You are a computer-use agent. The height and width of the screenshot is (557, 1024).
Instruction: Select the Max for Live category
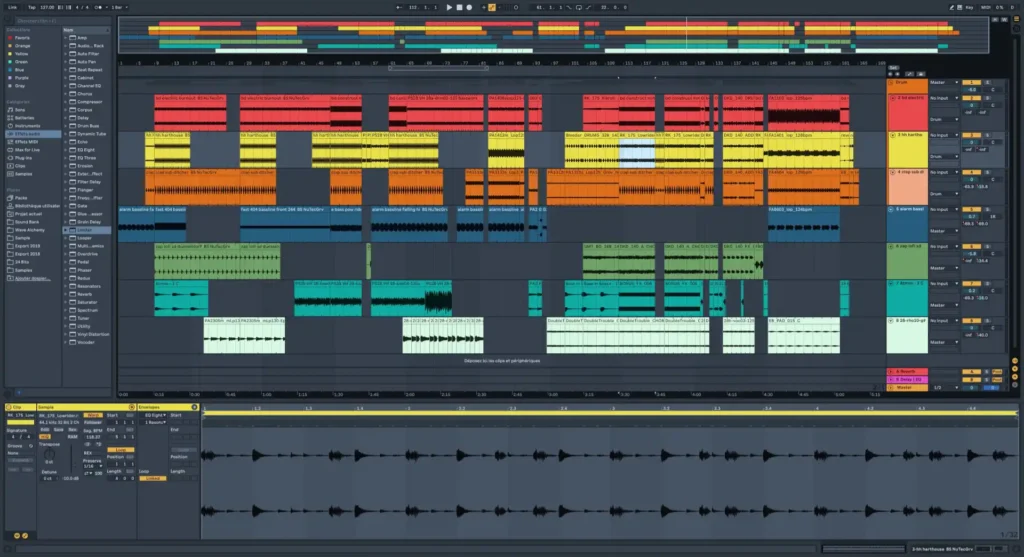coord(27,150)
